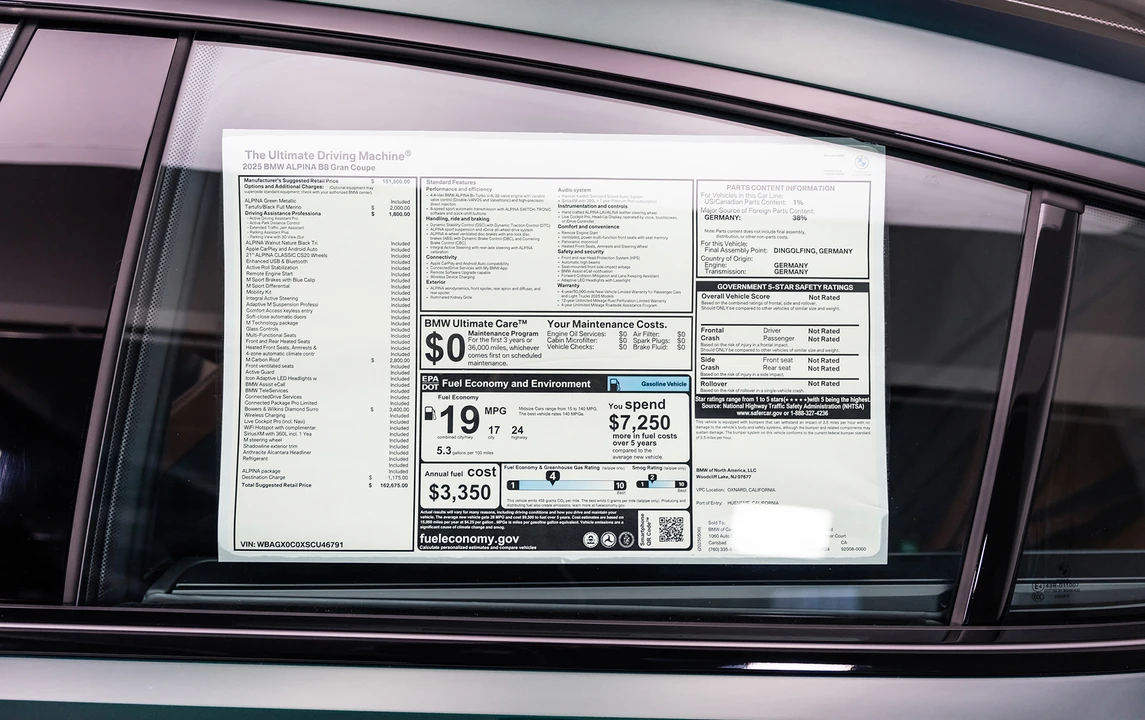Screen dimensions: 1145x720
Task: Click the 17 city MPG value
Action: (x=494, y=430)
